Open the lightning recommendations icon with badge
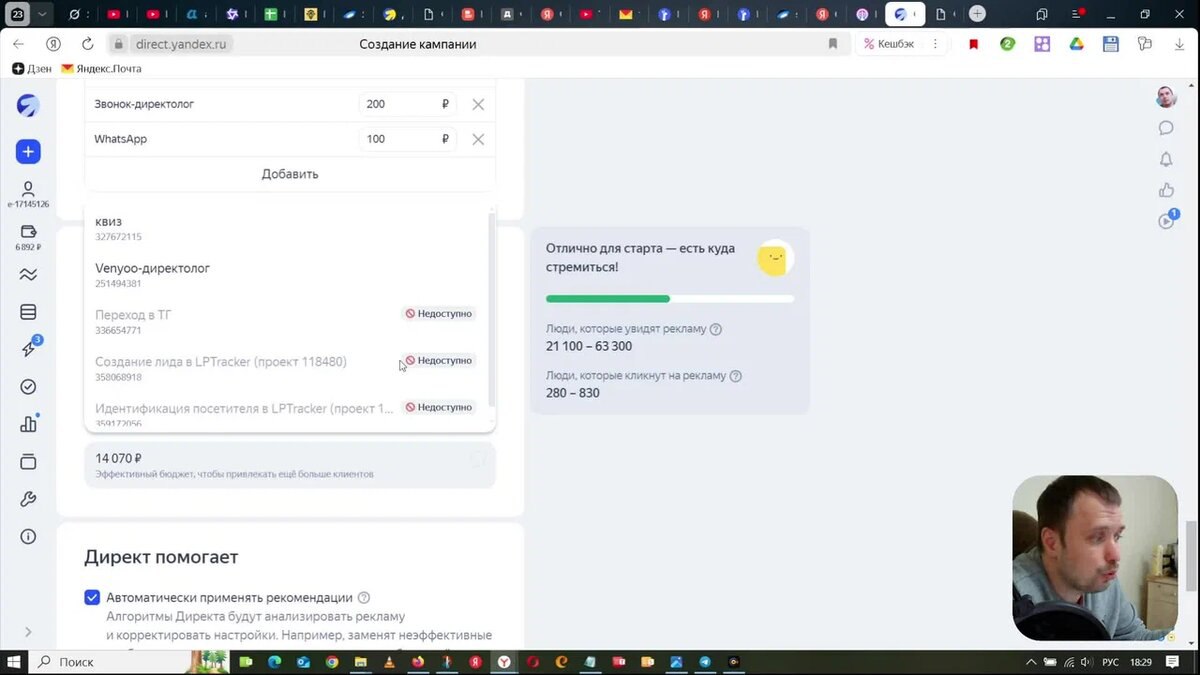The height and width of the screenshot is (675, 1200). click(x=28, y=349)
